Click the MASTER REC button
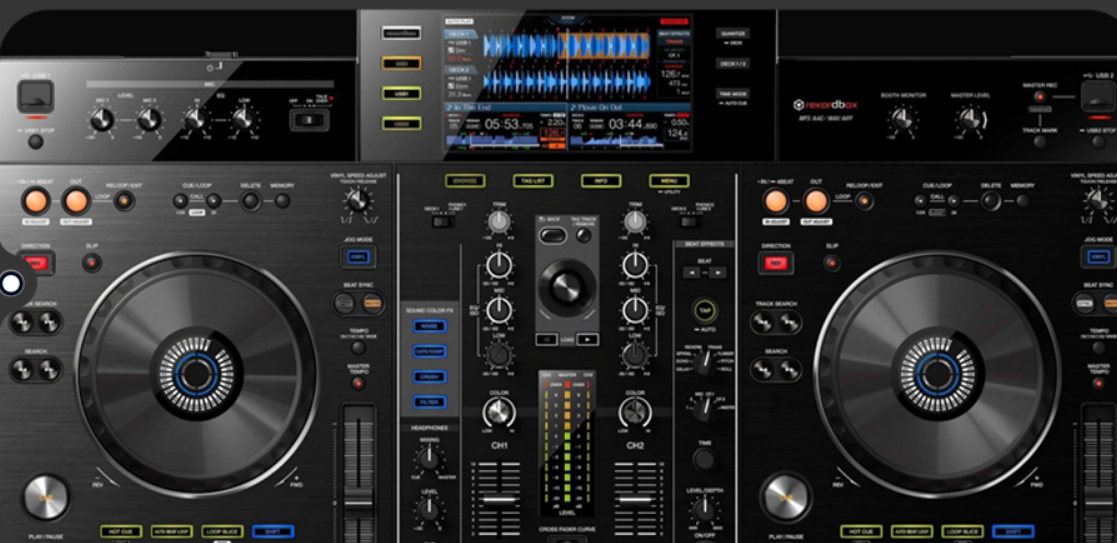 click(x=1039, y=96)
